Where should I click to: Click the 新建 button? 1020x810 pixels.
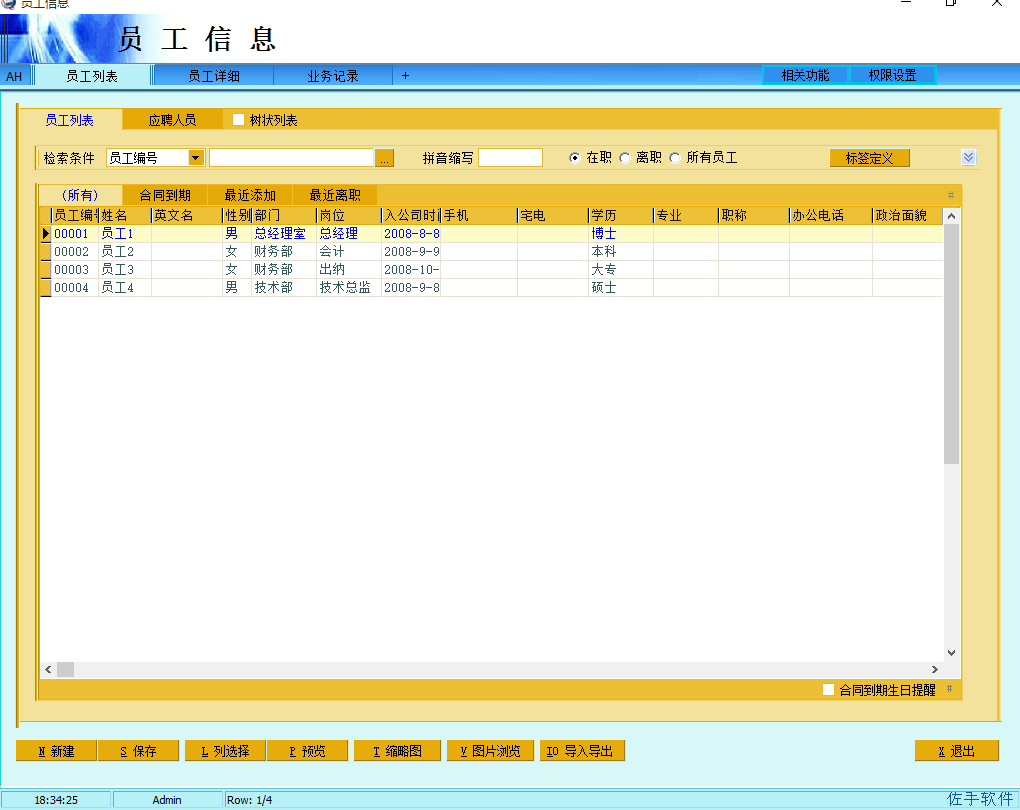tap(56, 751)
